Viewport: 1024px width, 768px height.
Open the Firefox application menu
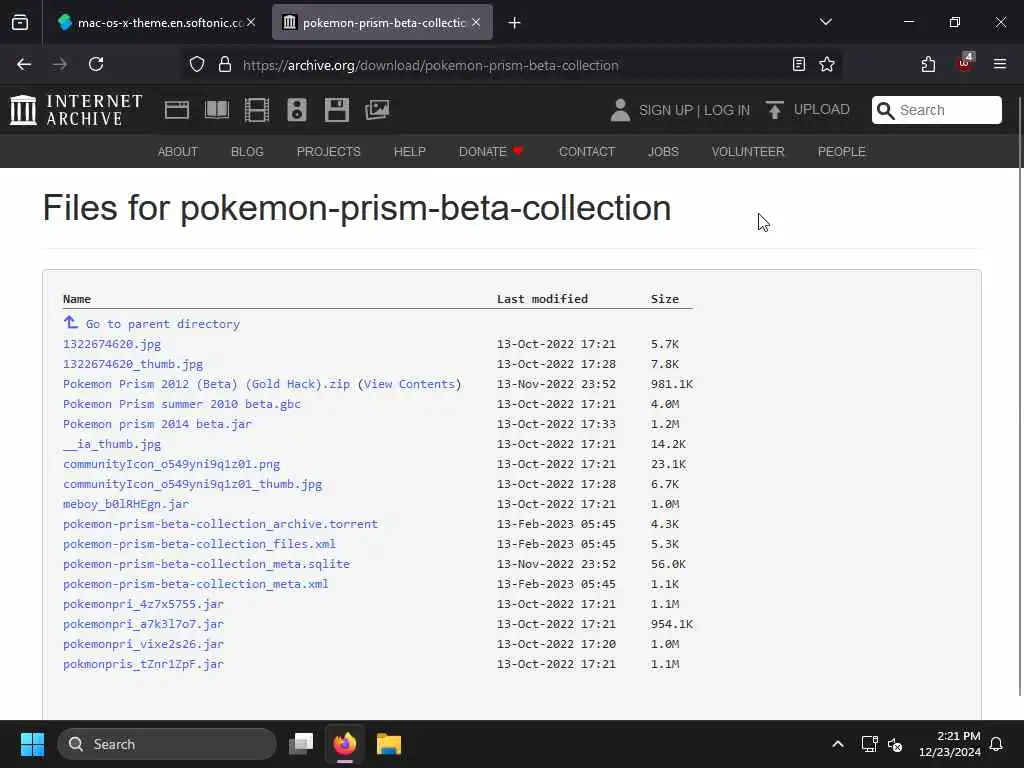pyautogui.click(x=1000, y=64)
